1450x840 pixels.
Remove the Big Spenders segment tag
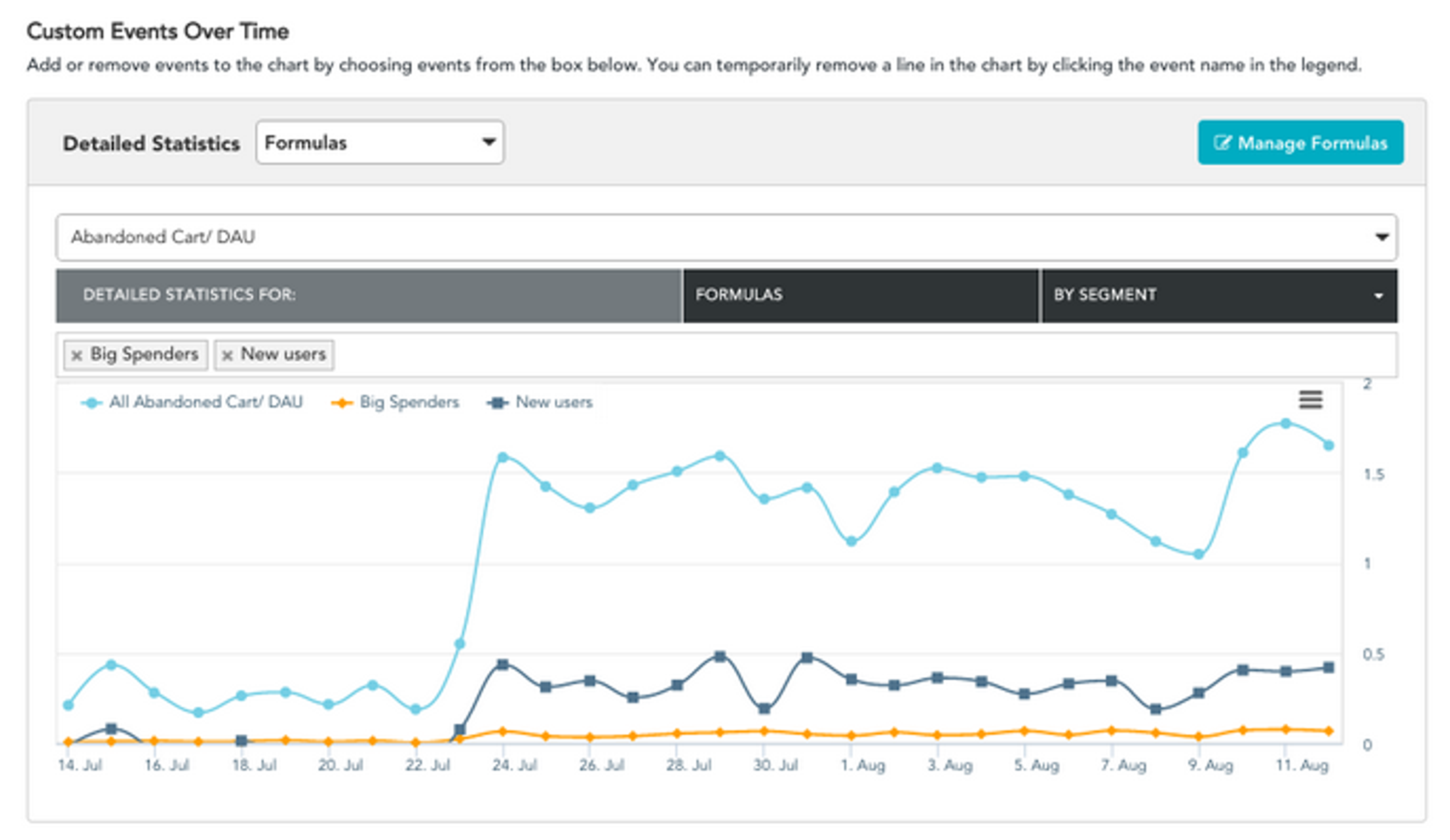(77, 356)
